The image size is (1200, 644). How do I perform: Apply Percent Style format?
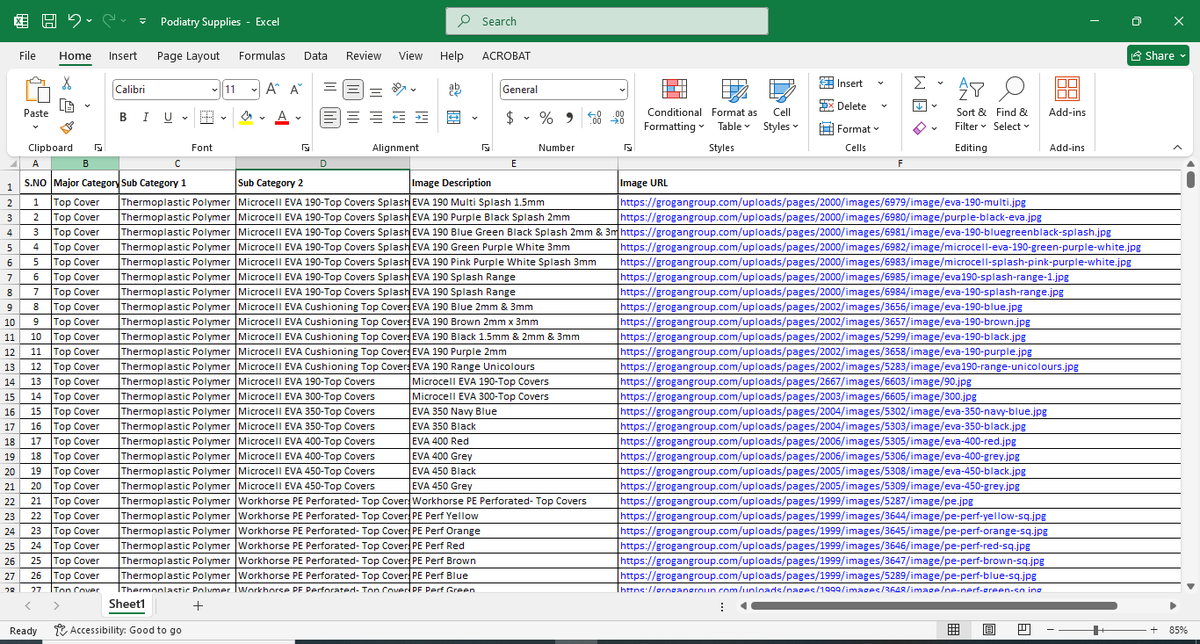pyautogui.click(x=547, y=118)
